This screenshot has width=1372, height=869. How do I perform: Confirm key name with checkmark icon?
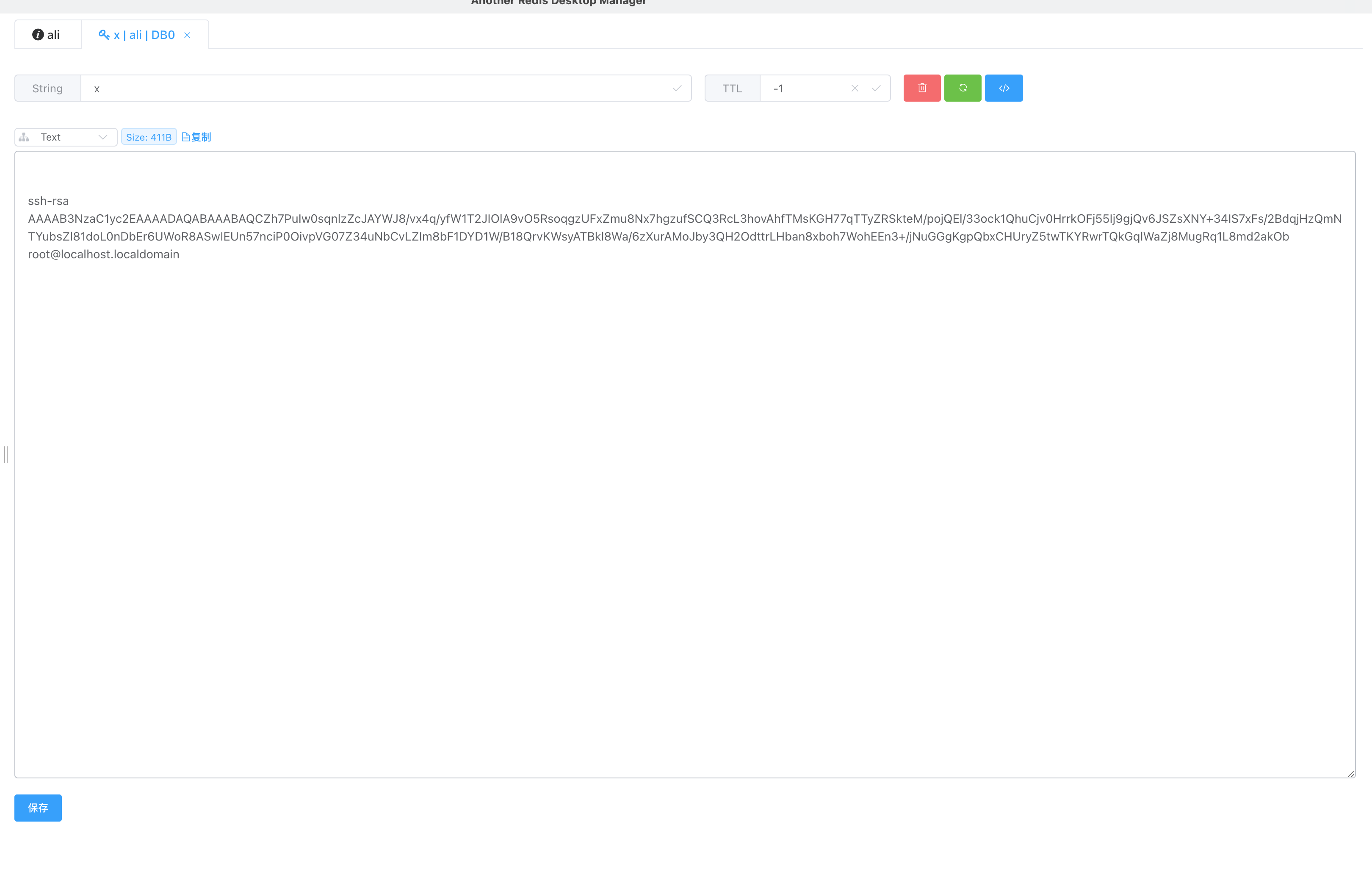[677, 89]
